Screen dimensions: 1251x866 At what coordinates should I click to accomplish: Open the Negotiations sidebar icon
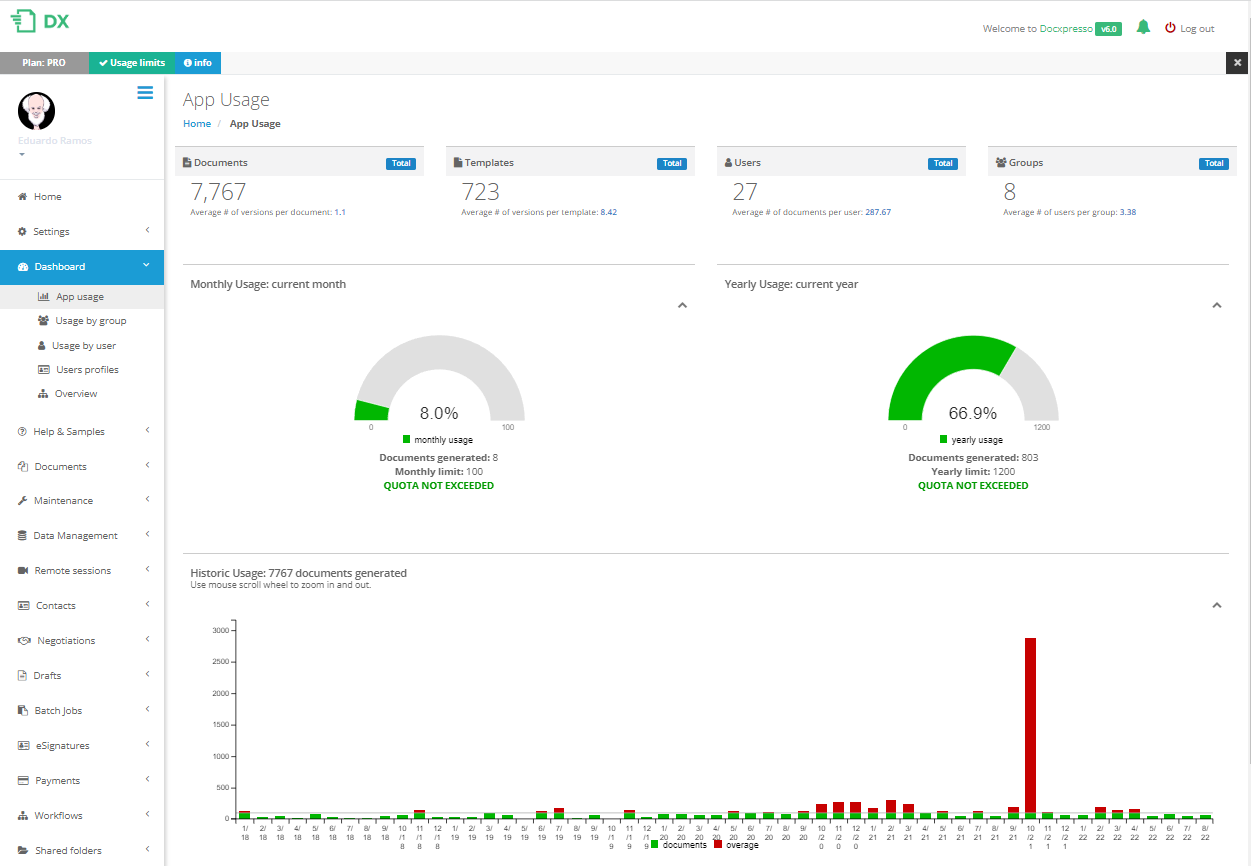pos(22,640)
